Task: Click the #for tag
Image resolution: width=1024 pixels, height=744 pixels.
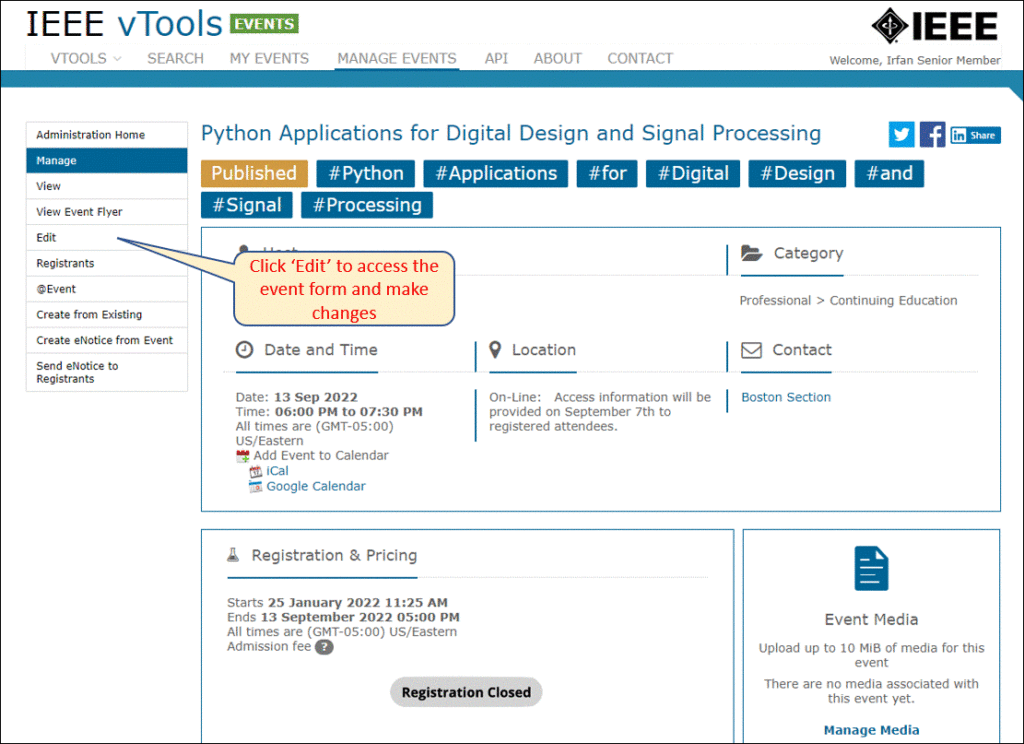Action: click(x=607, y=173)
